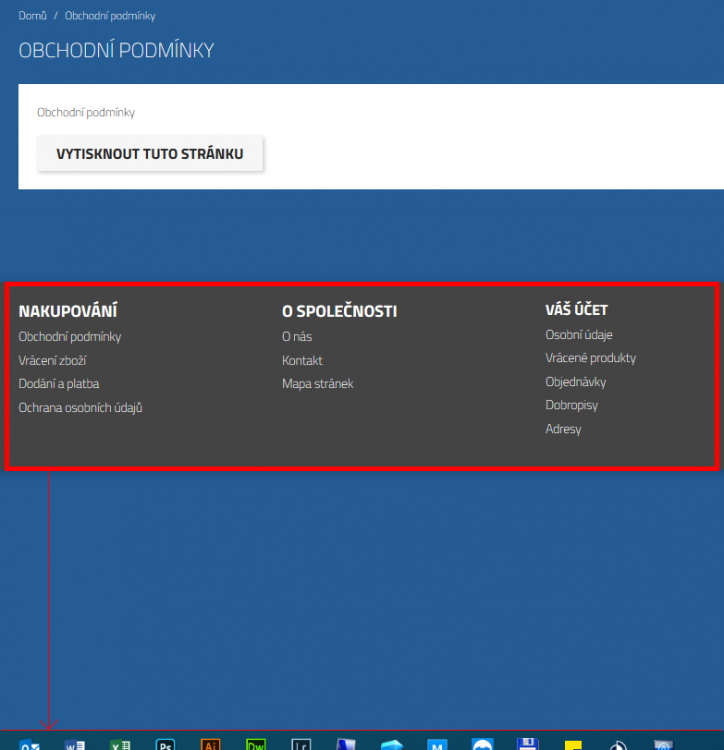724x750 pixels.
Task: Go to the Domů breadcrumb link
Action: 33,16
